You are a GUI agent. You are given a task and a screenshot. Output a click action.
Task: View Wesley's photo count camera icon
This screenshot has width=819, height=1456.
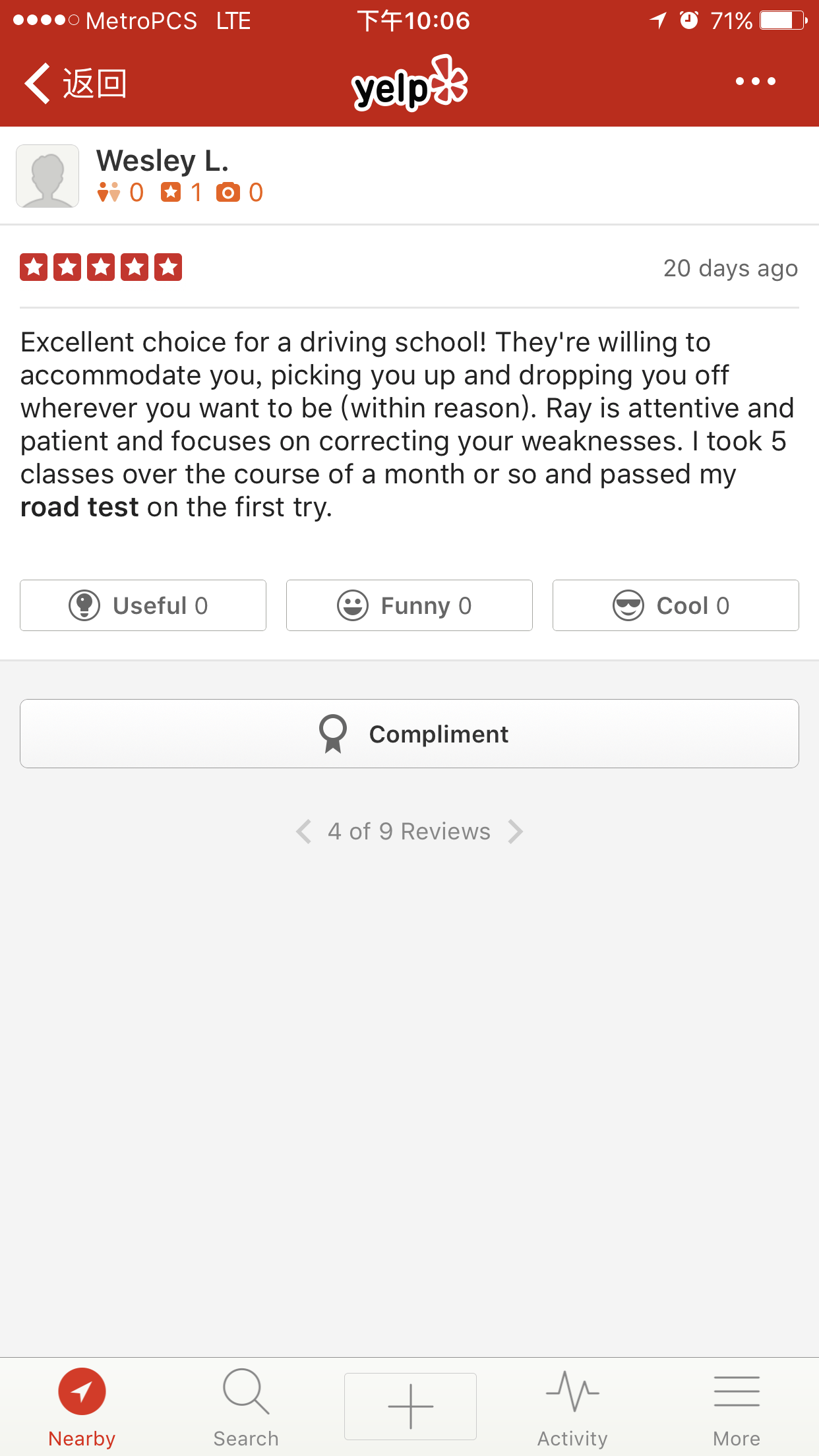click(228, 193)
